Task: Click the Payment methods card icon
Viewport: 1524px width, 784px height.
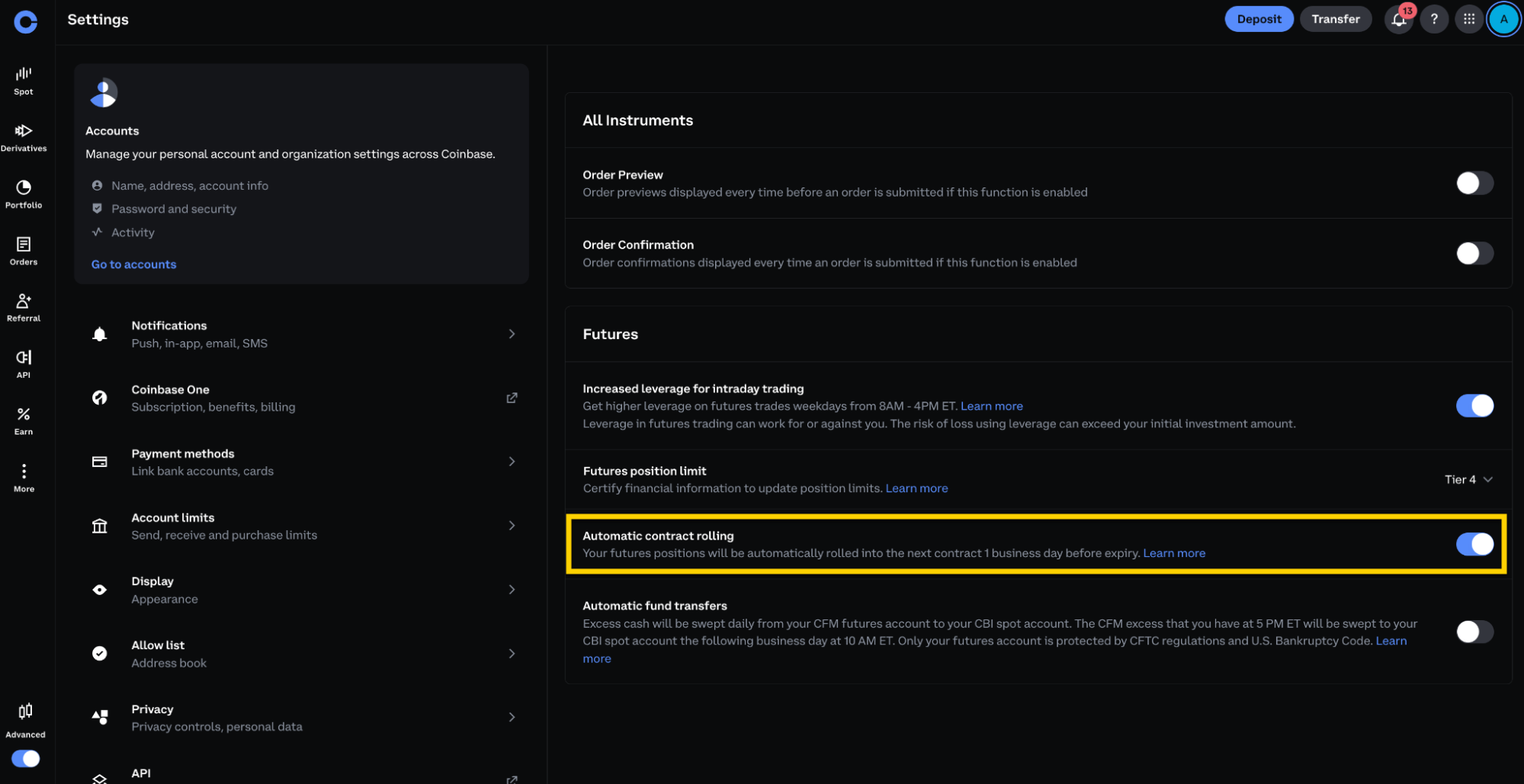Action: (100, 462)
